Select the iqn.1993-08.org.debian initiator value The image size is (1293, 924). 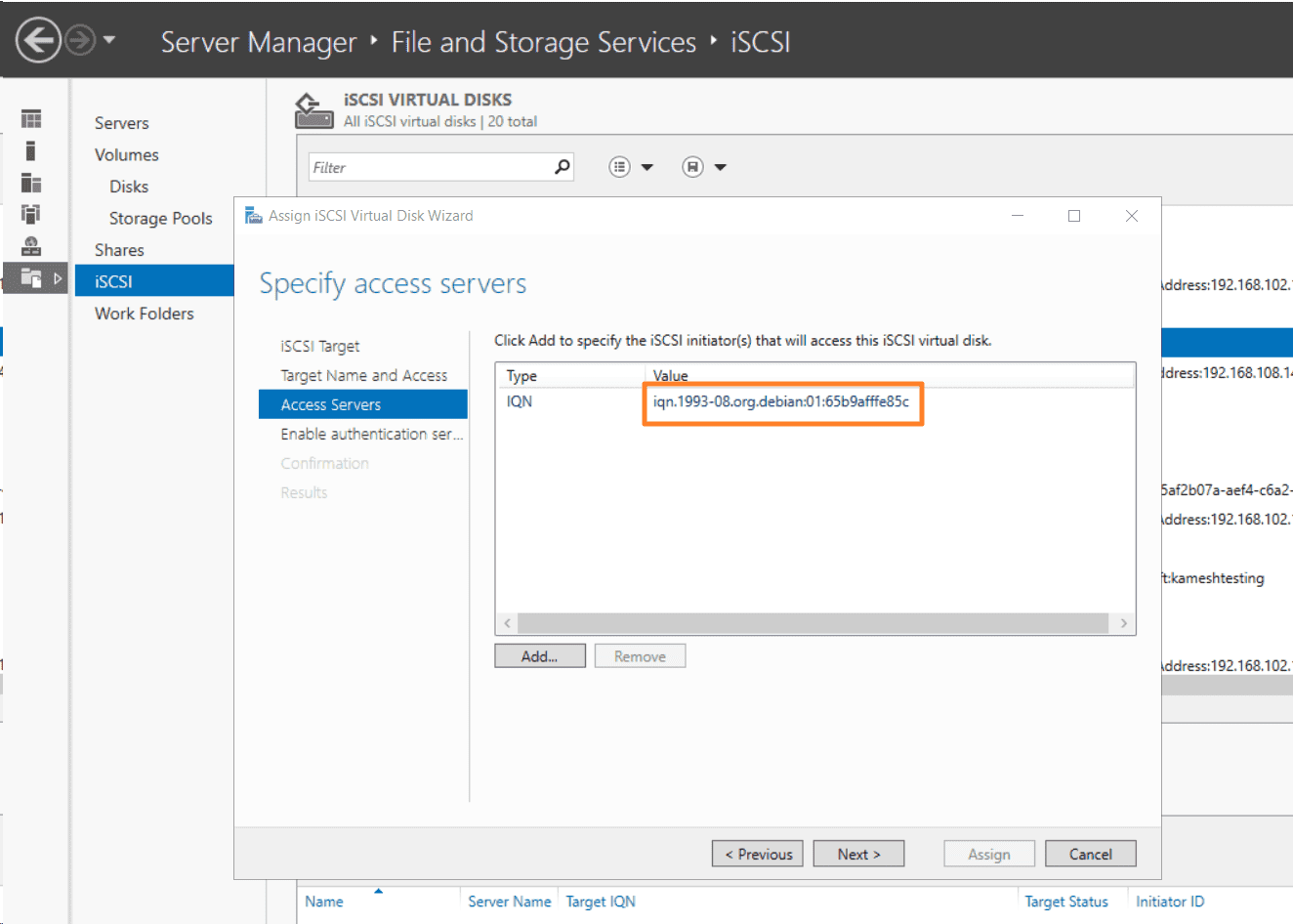click(x=781, y=401)
